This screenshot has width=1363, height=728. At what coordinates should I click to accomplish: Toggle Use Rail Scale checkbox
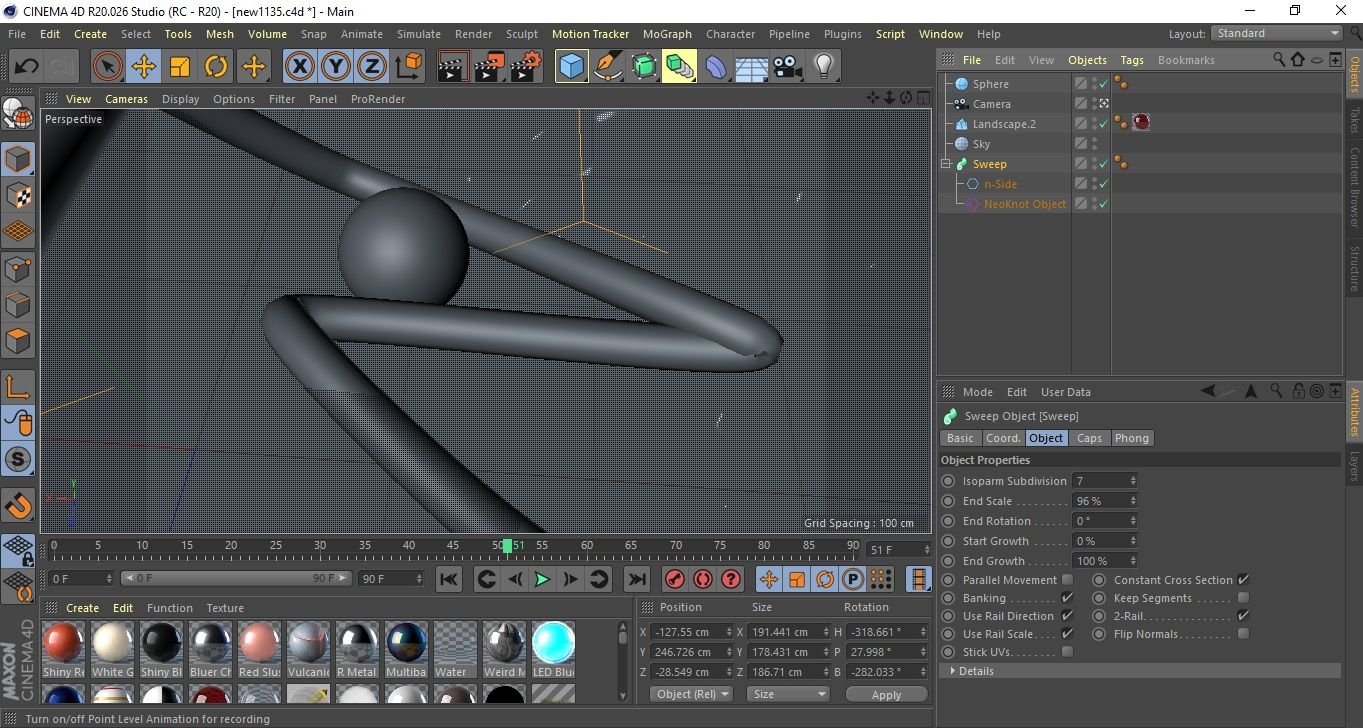(1067, 634)
